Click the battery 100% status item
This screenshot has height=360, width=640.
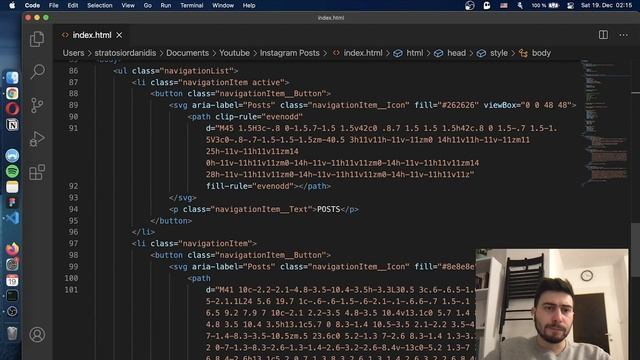tap(545, 5)
